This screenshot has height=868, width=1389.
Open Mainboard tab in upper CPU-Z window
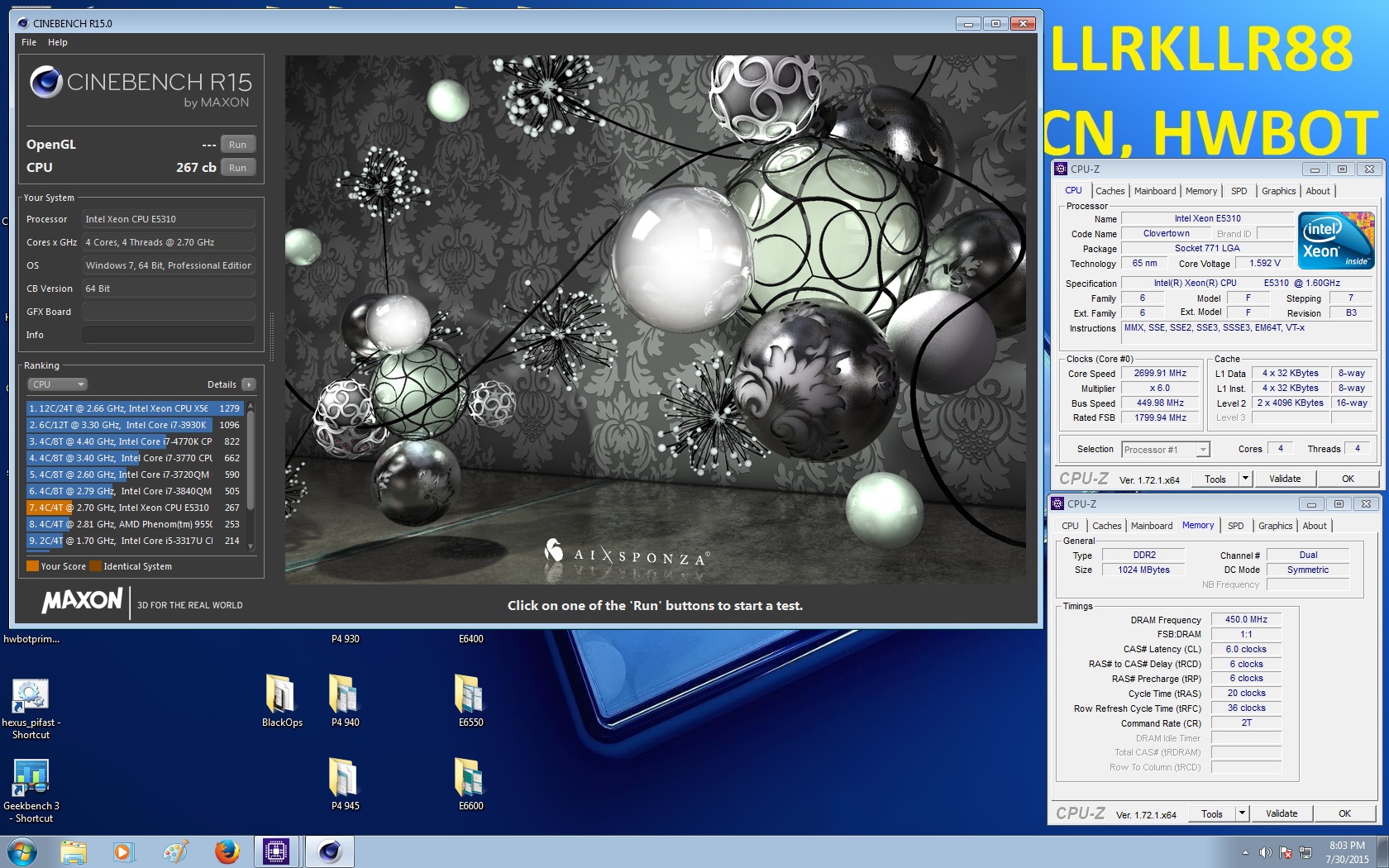point(1154,191)
